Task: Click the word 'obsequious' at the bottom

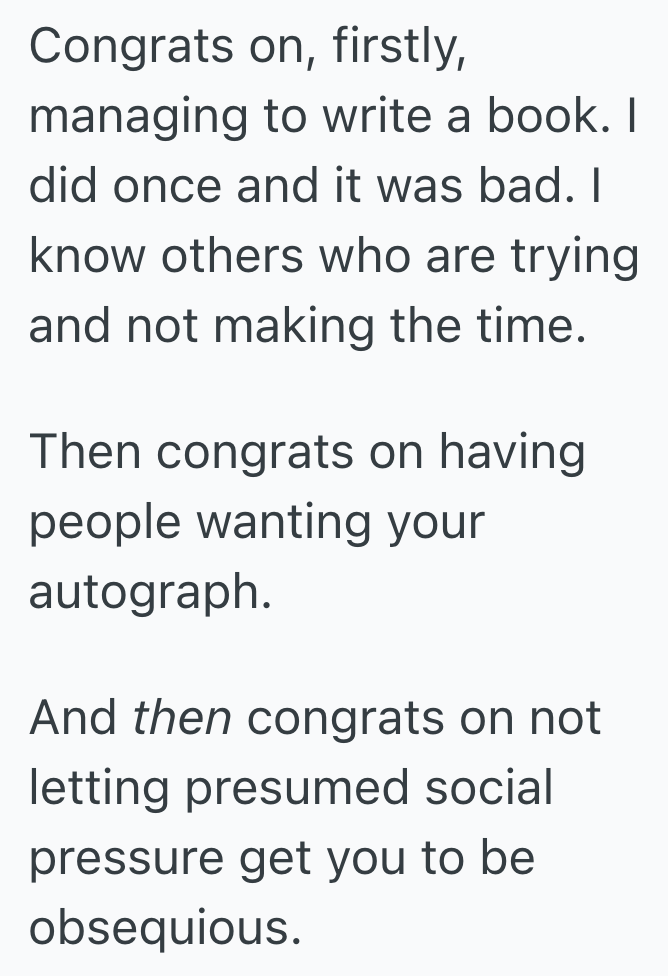Action: click(x=164, y=928)
